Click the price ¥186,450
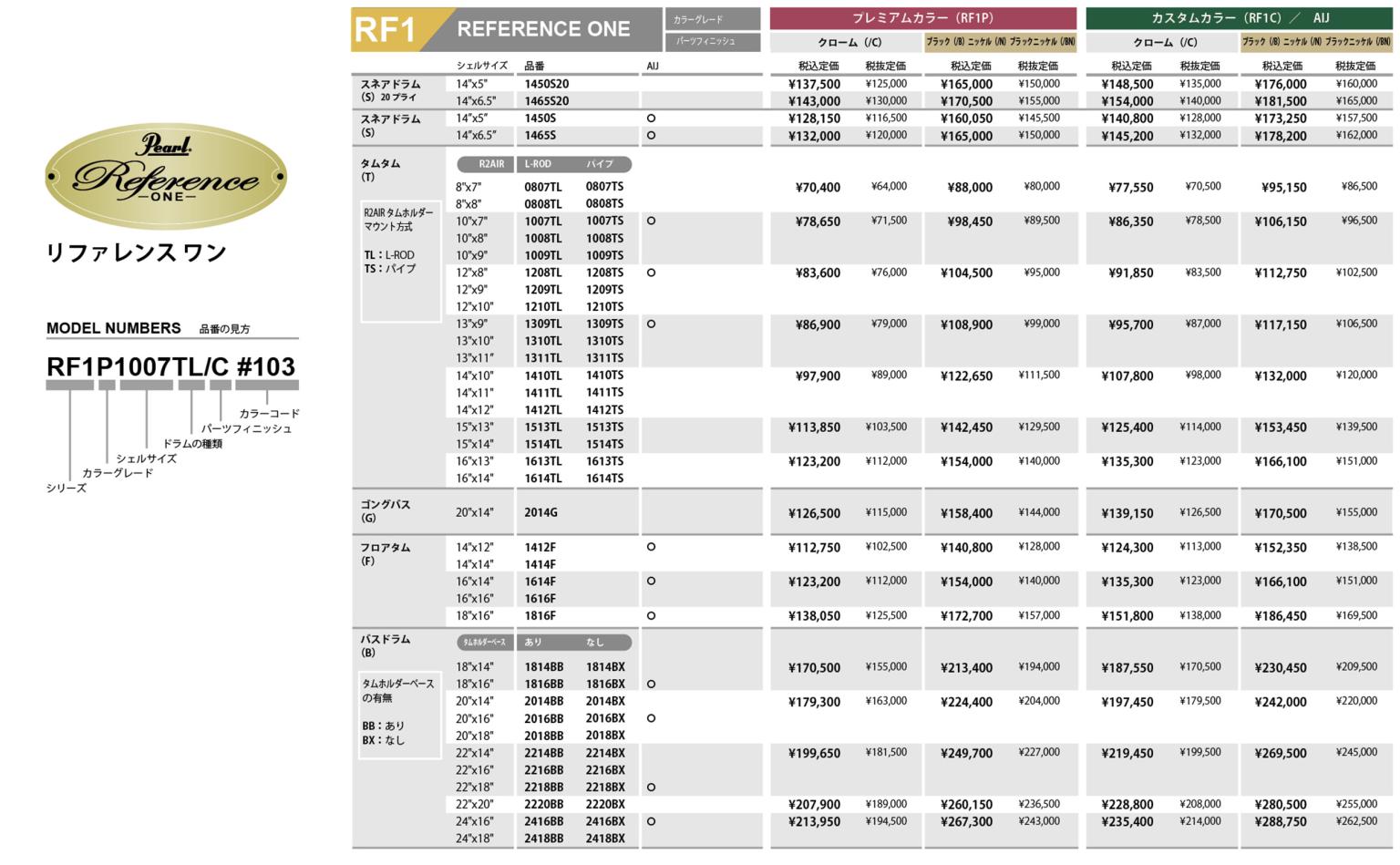 1281,616
